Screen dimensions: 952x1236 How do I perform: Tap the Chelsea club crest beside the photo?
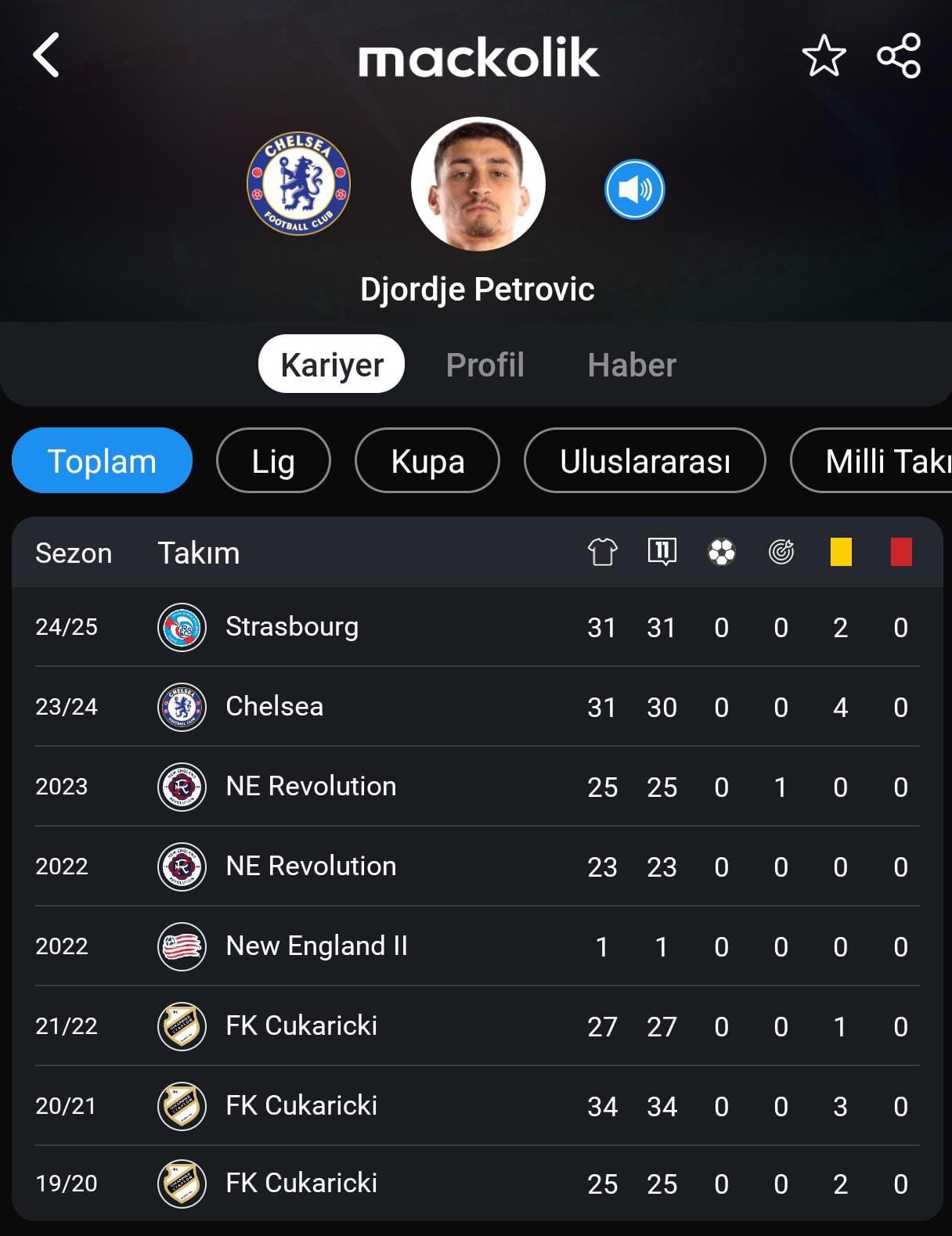(298, 183)
